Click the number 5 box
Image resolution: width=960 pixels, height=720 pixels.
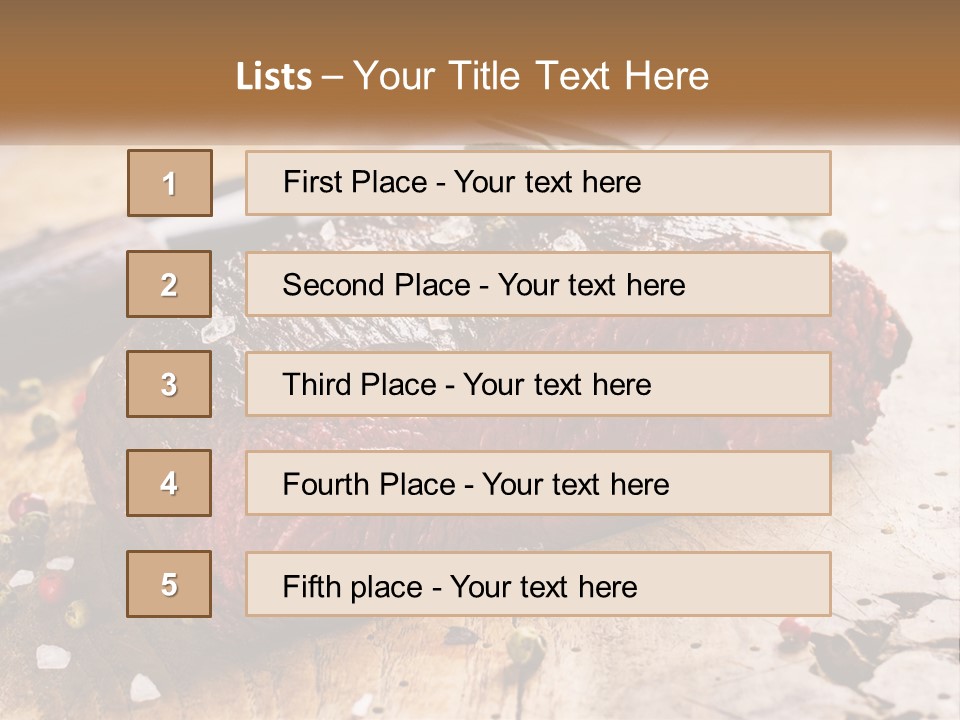pyautogui.click(x=169, y=584)
